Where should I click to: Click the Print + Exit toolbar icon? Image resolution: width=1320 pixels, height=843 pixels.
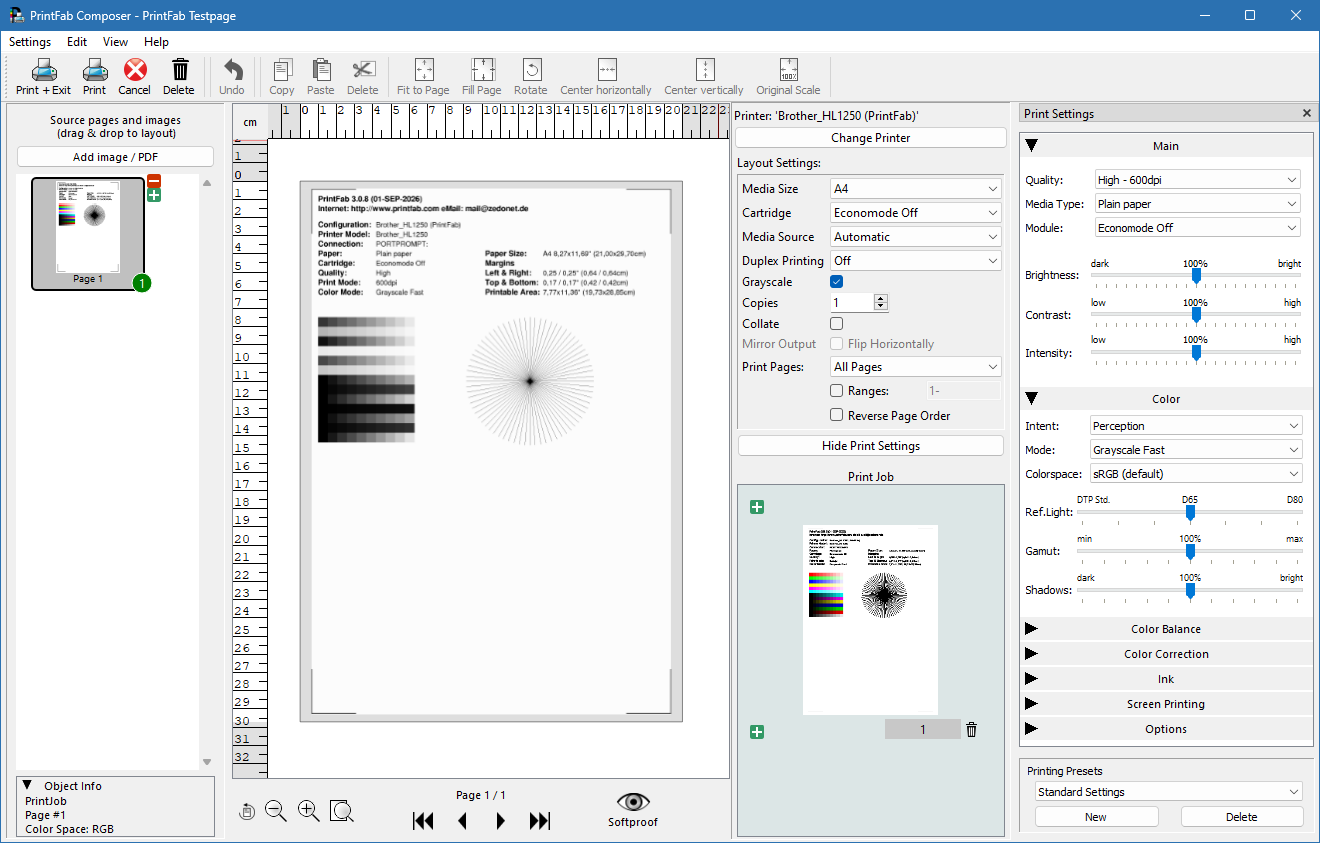click(43, 77)
